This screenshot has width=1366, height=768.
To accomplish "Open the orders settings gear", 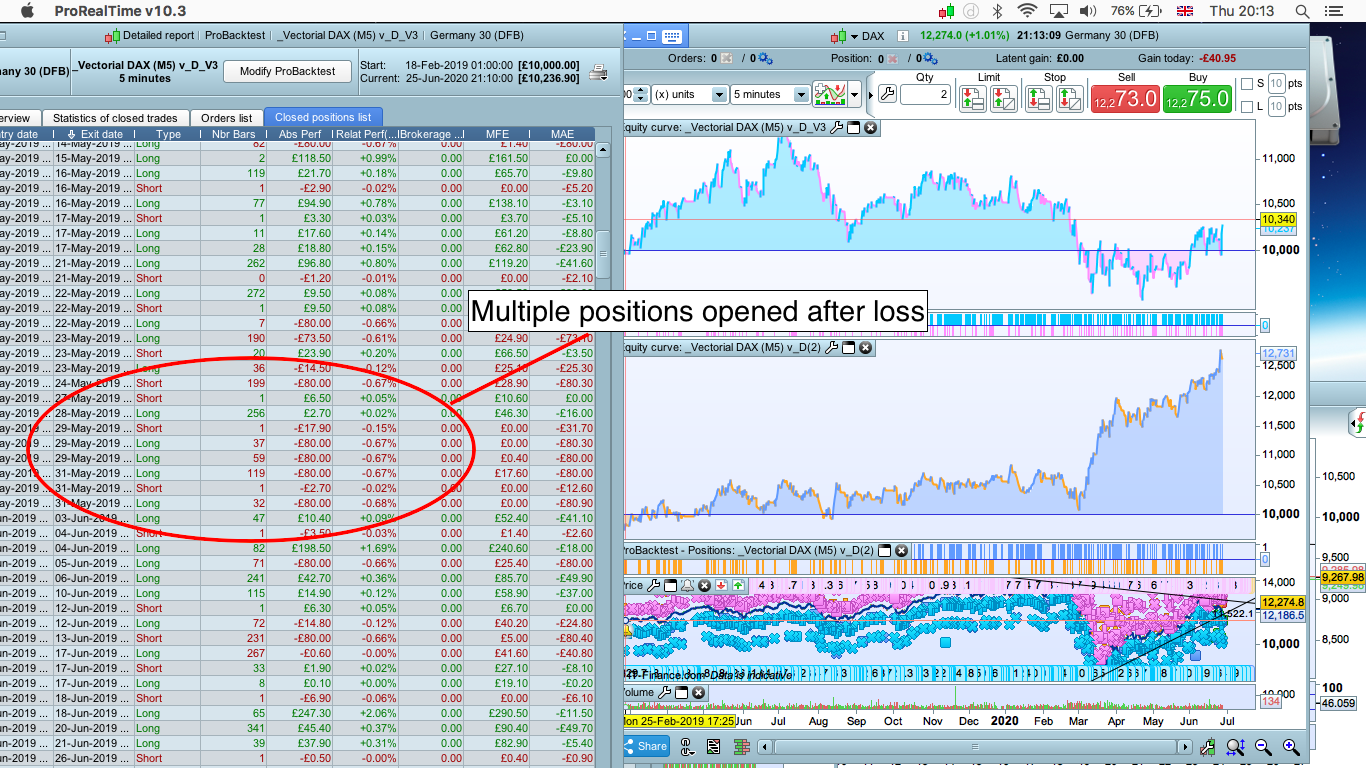I will tap(765, 58).
